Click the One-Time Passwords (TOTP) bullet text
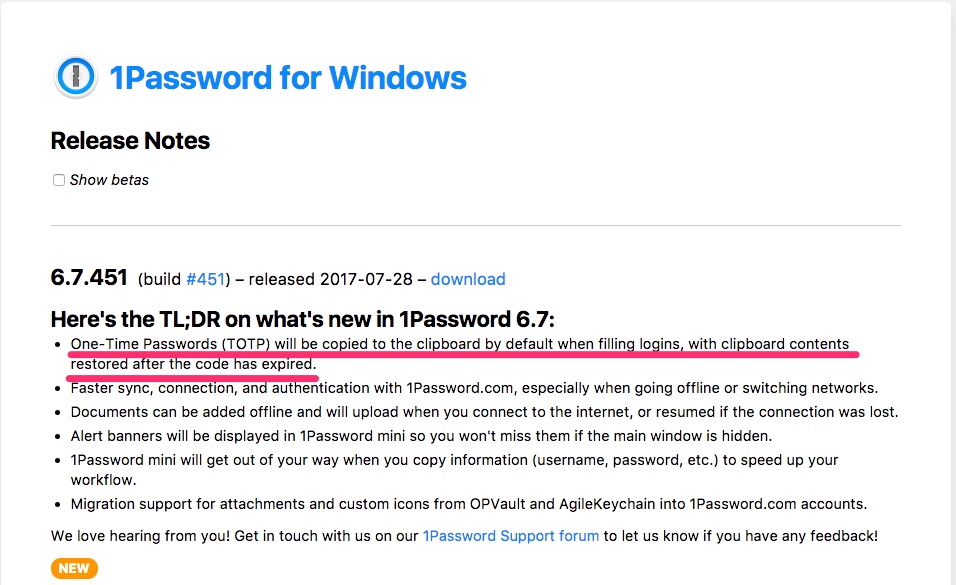The height and width of the screenshot is (585, 956). [x=460, y=354]
